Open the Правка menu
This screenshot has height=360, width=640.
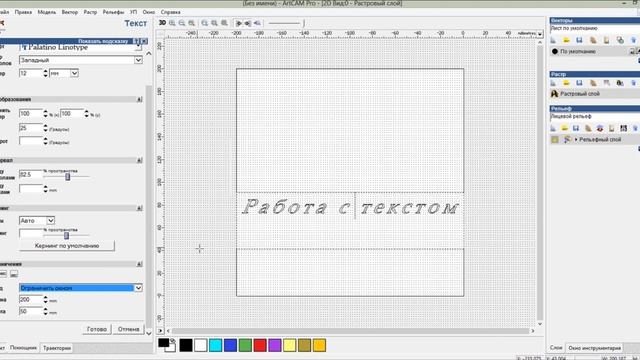click(23, 12)
